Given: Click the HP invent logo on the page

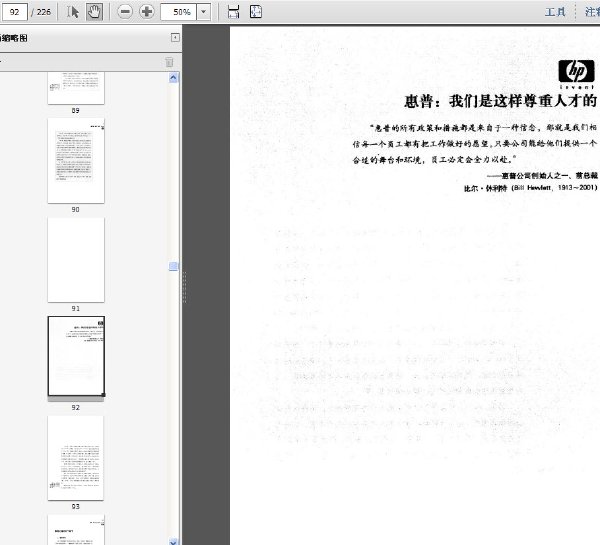Looking at the screenshot, I should pos(576,74).
